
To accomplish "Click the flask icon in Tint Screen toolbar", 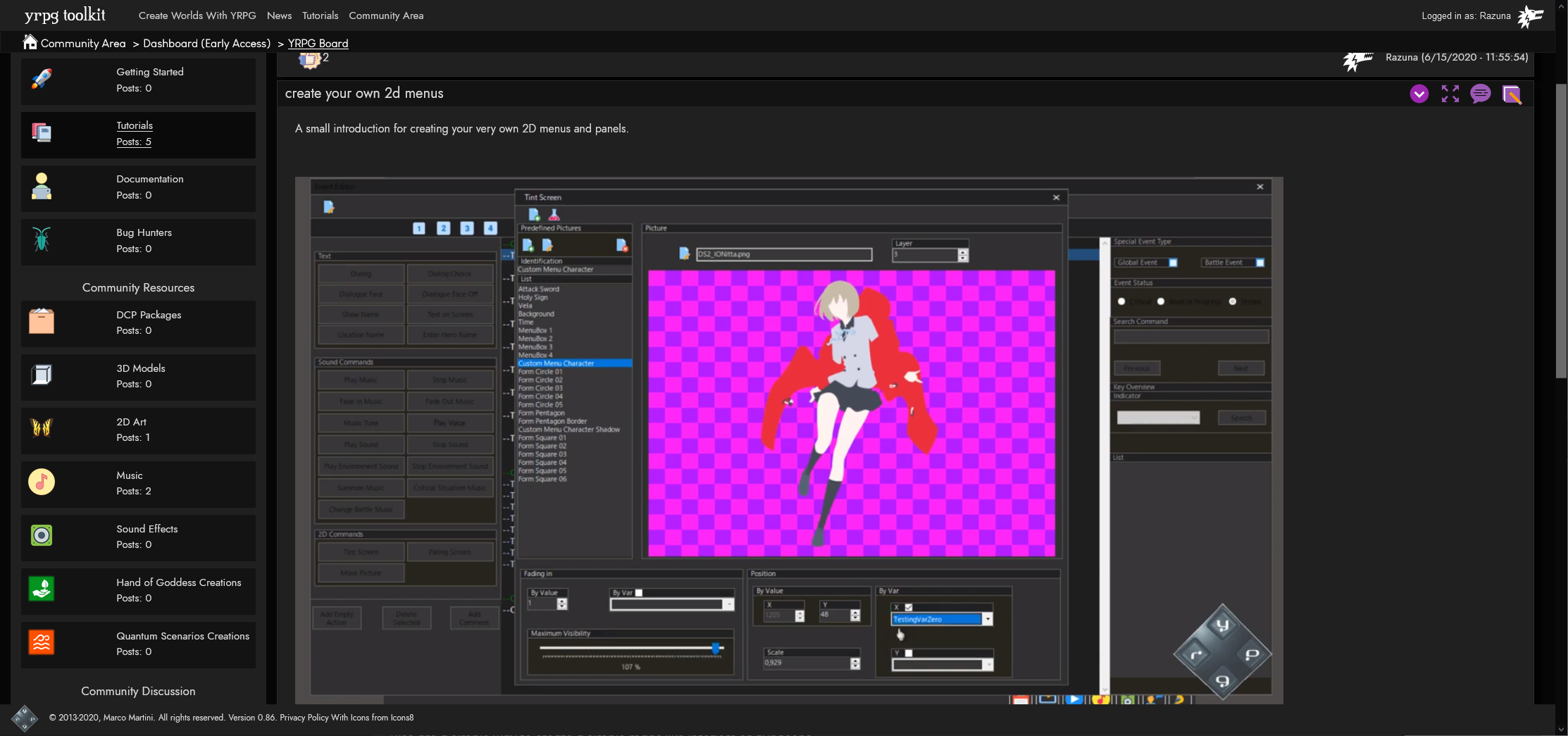I will [x=554, y=214].
